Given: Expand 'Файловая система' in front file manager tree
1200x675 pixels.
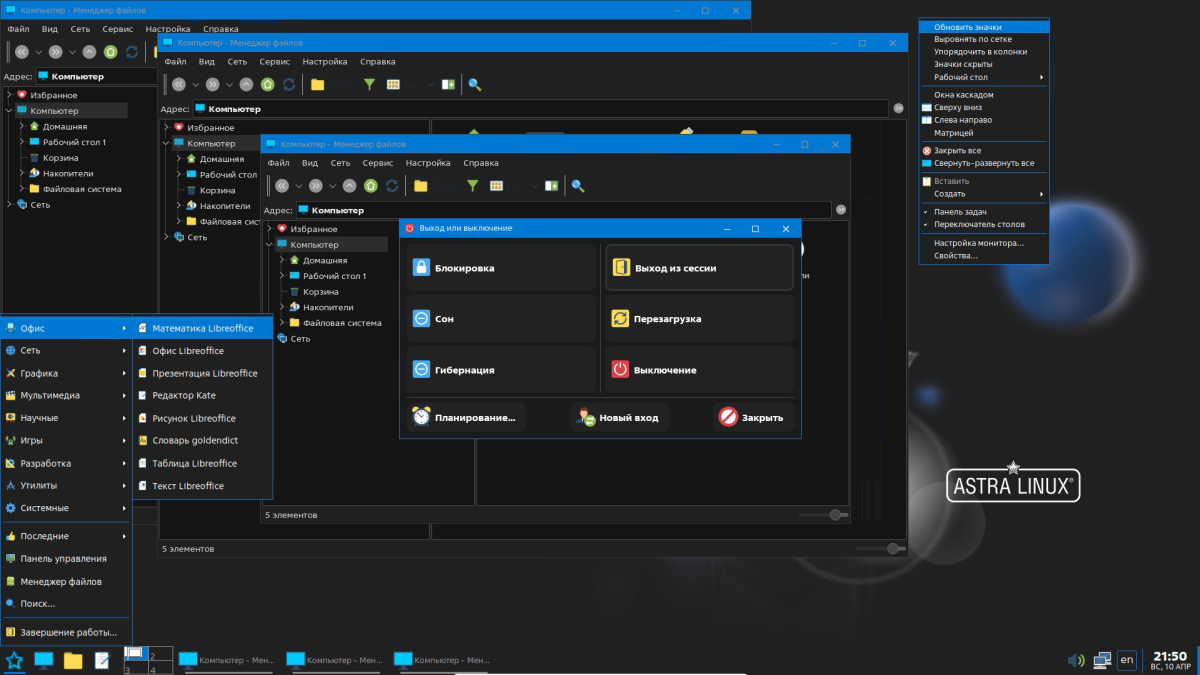Looking at the screenshot, I should 282,323.
